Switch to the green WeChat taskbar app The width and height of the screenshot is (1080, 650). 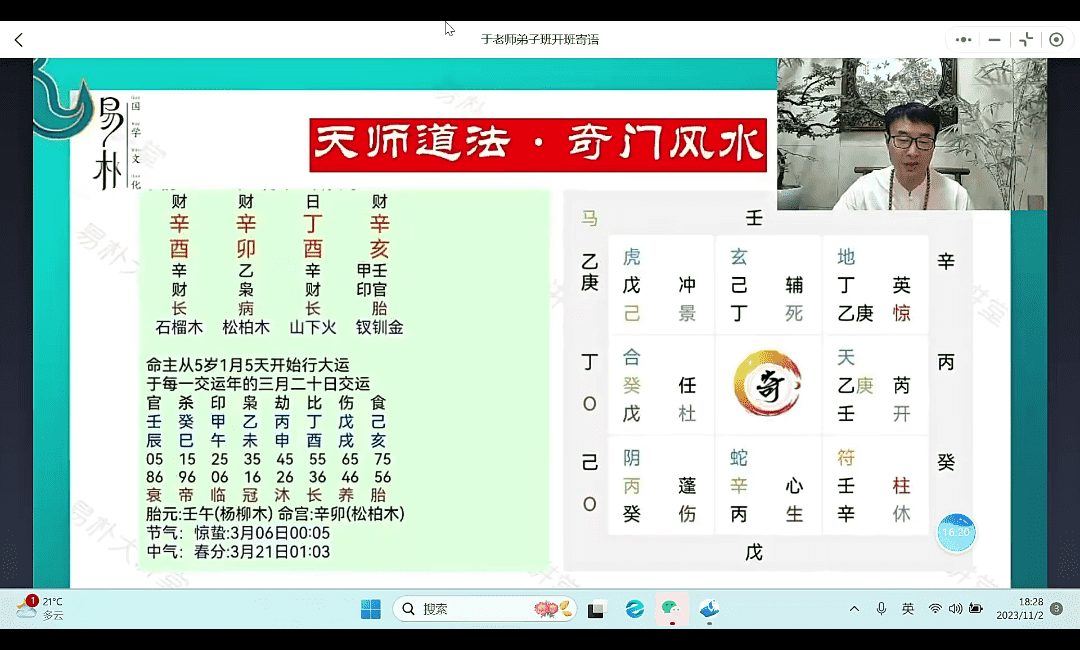click(x=670, y=609)
